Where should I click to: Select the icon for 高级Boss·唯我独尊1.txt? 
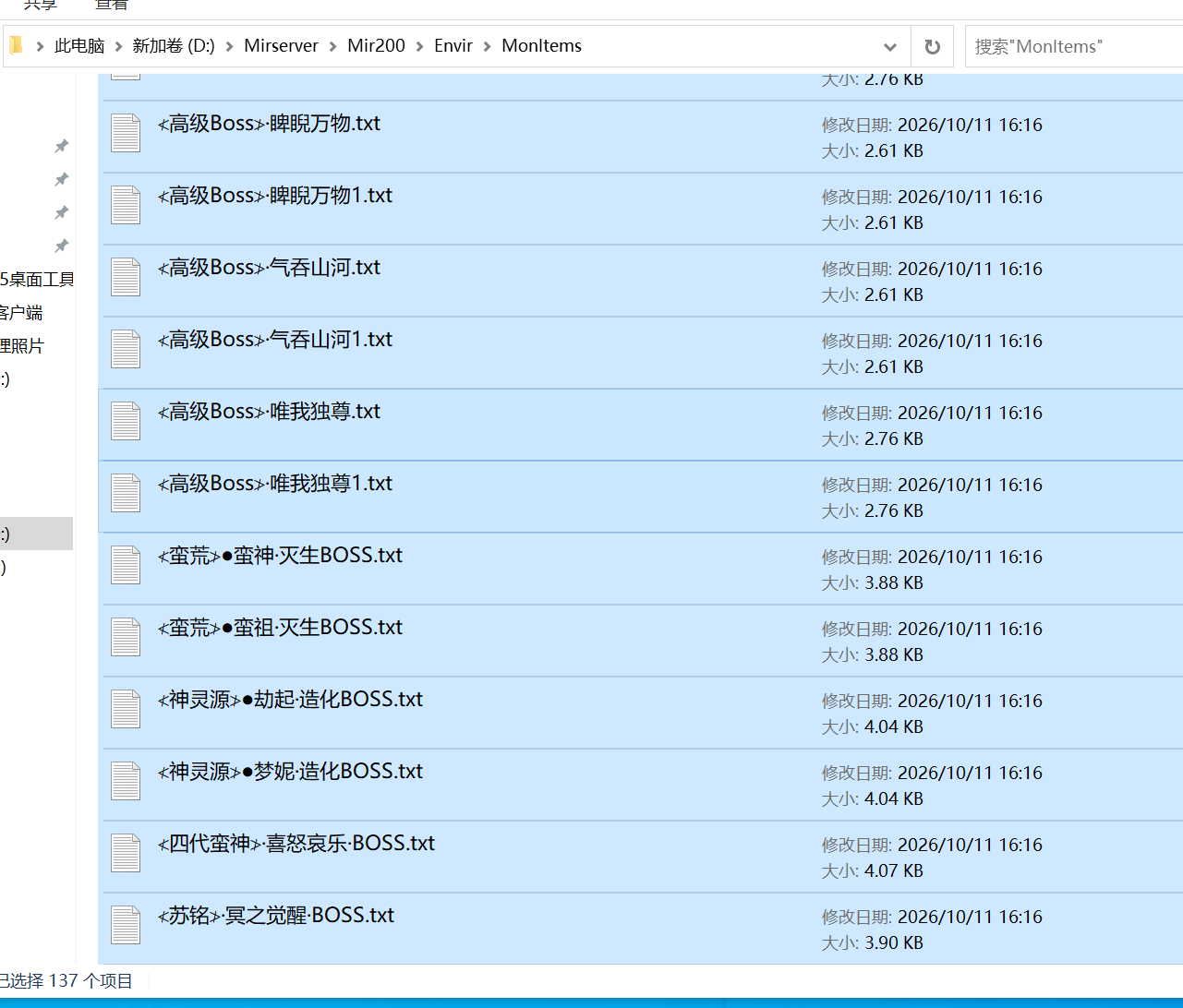click(x=126, y=493)
